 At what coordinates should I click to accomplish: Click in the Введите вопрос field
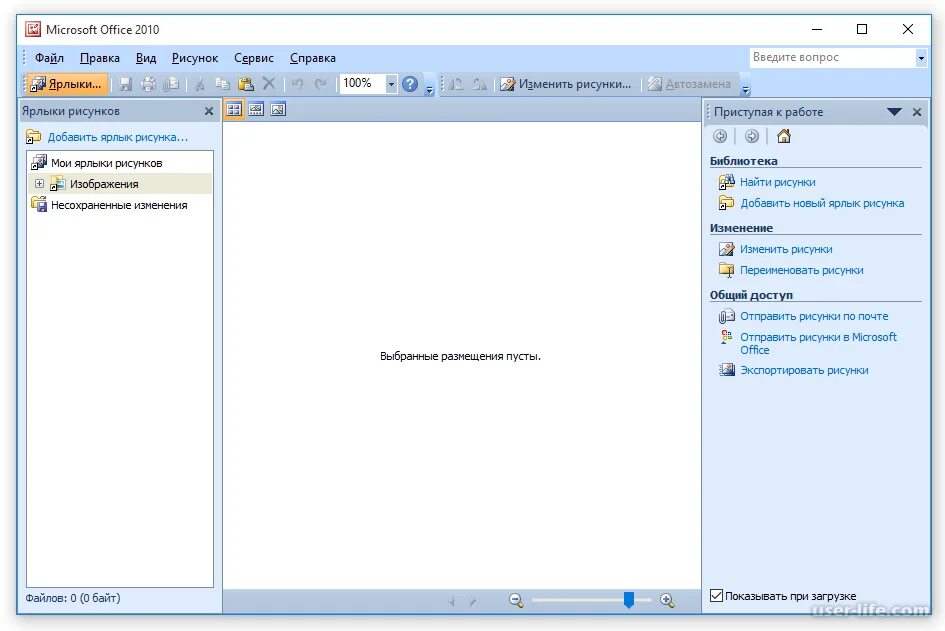[x=833, y=58]
